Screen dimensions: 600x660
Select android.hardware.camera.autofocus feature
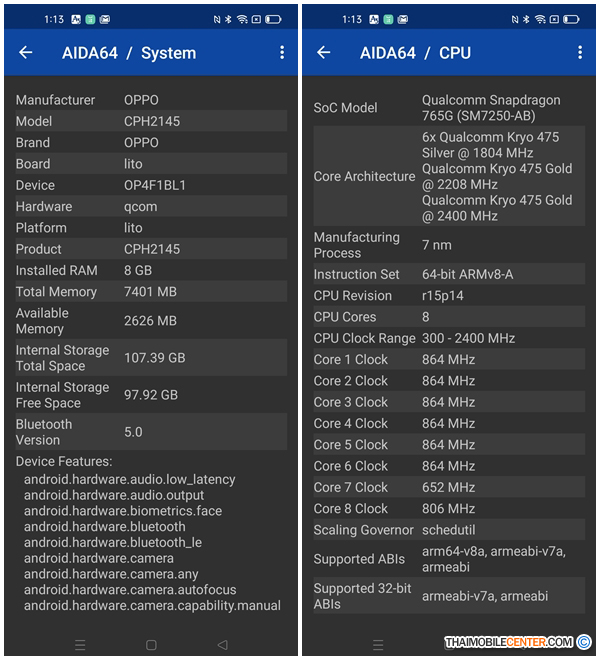tap(130, 590)
